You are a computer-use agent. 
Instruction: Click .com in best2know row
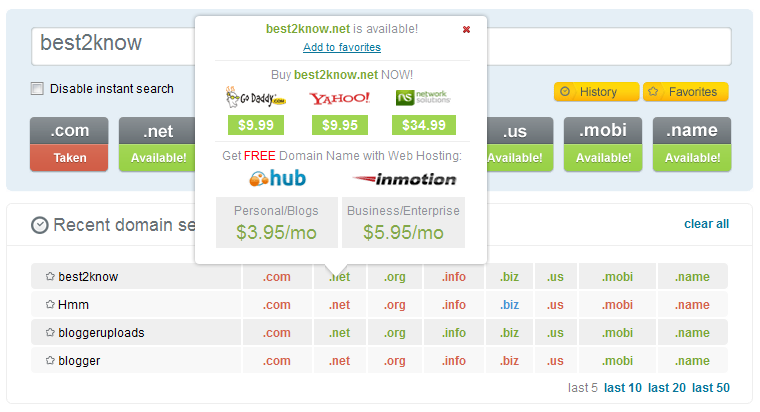click(x=277, y=277)
